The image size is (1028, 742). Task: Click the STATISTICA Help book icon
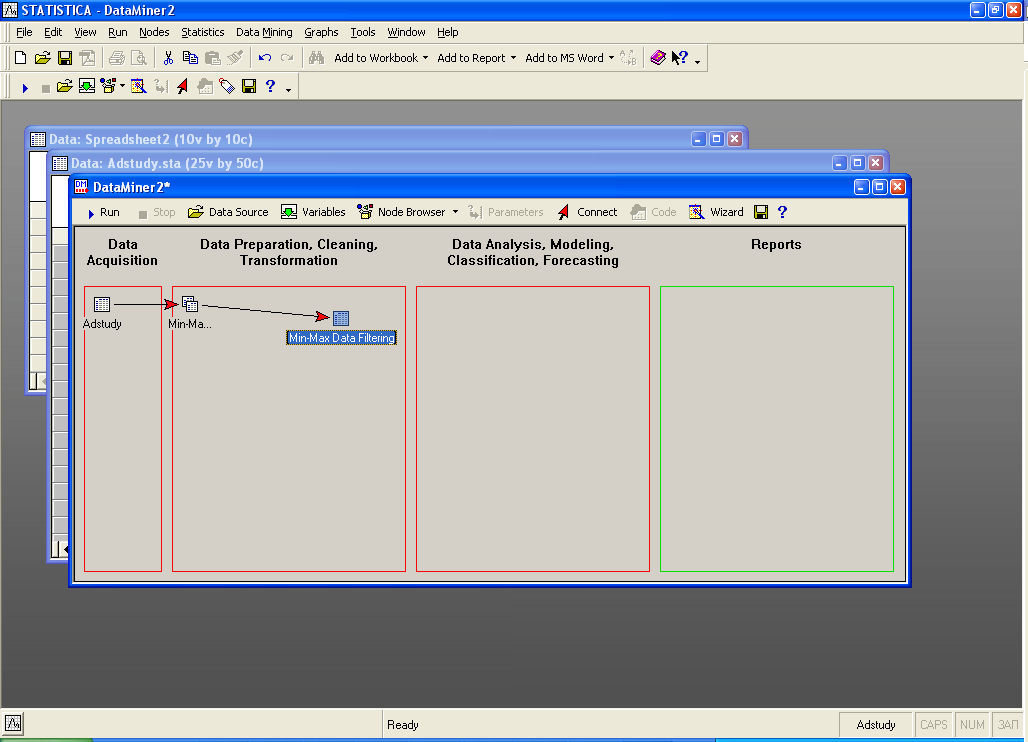click(657, 58)
